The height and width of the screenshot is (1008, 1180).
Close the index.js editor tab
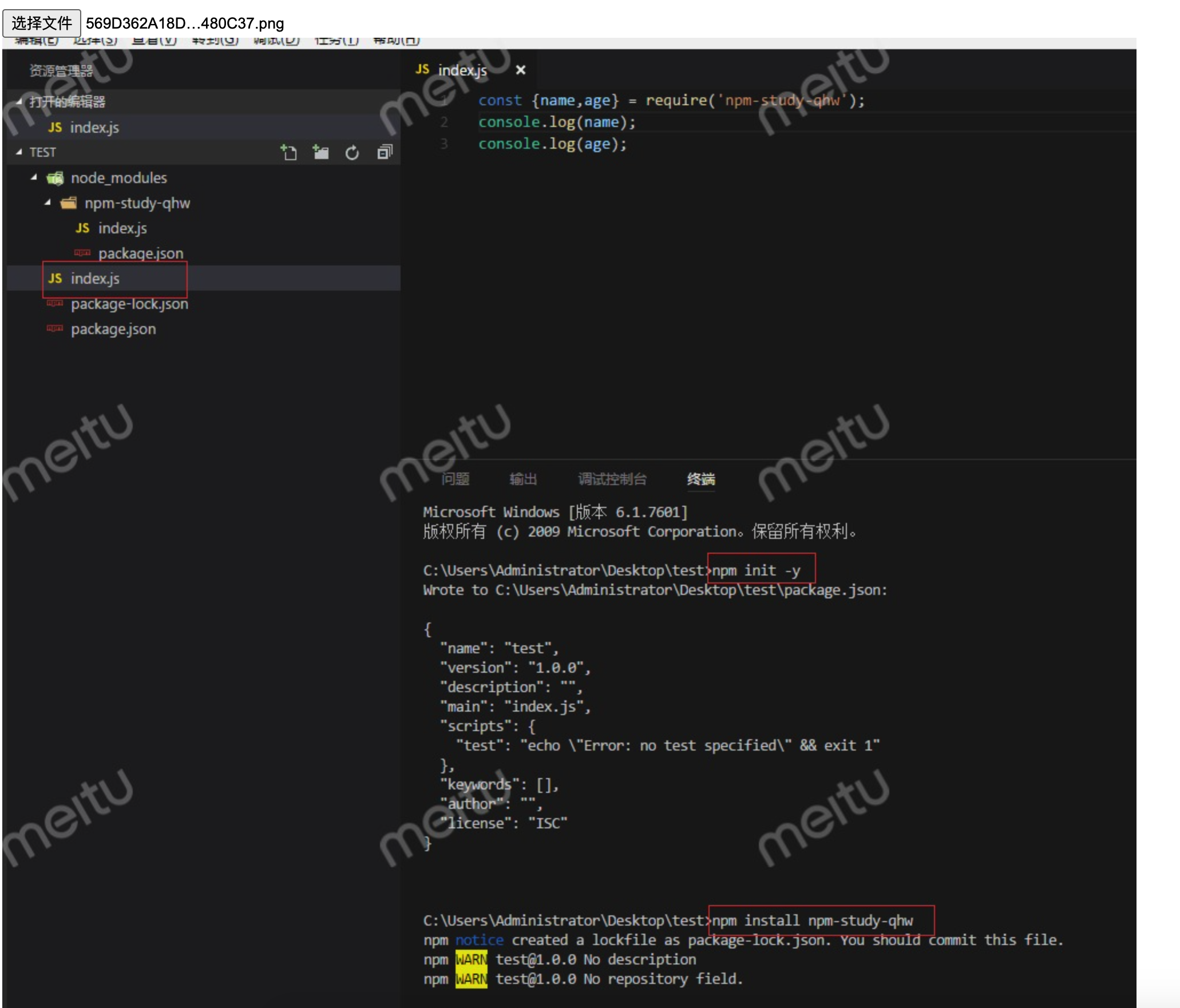(x=520, y=70)
